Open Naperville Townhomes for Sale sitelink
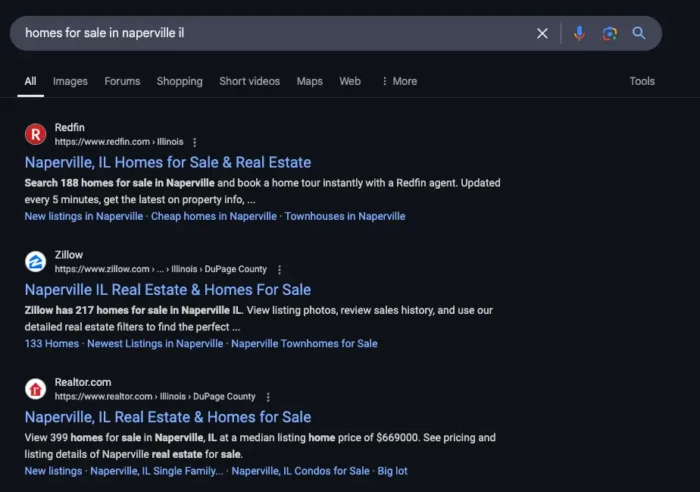This screenshot has width=700, height=492. pos(304,344)
